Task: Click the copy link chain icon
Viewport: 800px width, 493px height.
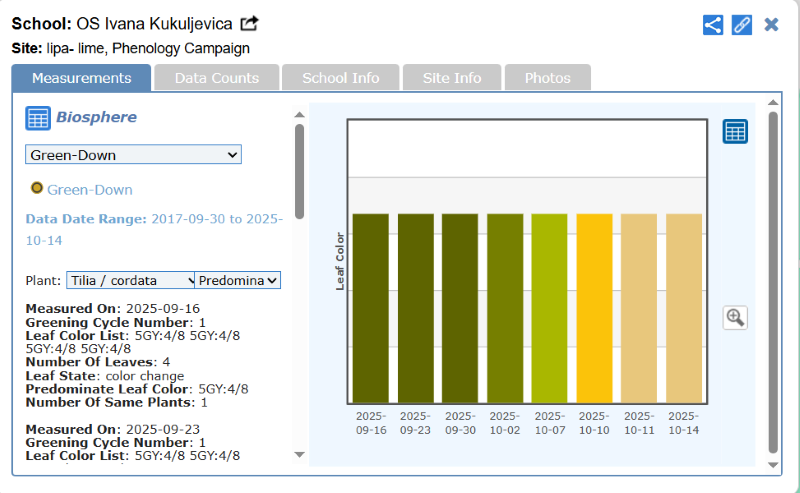Action: [741, 25]
